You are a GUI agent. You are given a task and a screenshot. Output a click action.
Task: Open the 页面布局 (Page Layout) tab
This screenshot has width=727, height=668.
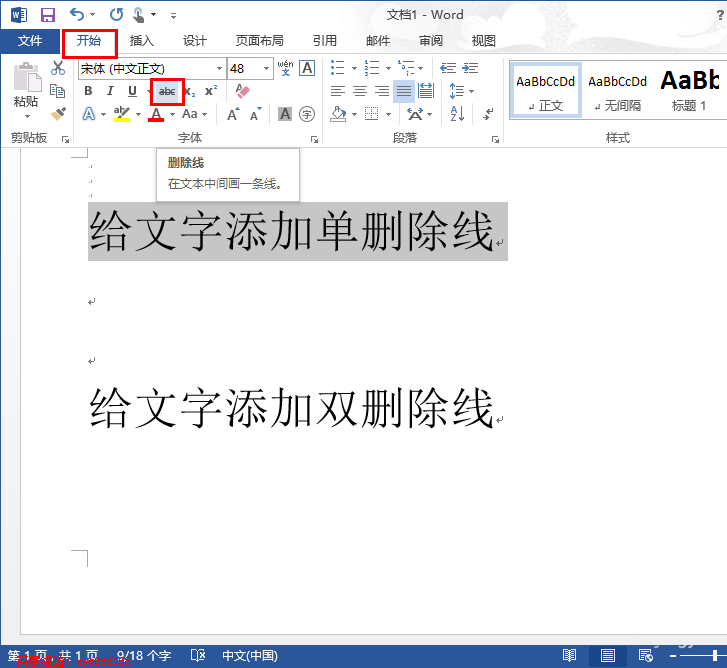(x=259, y=41)
